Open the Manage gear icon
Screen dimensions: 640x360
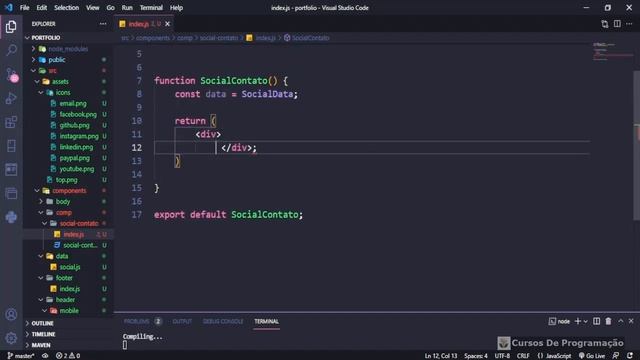click(x=11, y=338)
